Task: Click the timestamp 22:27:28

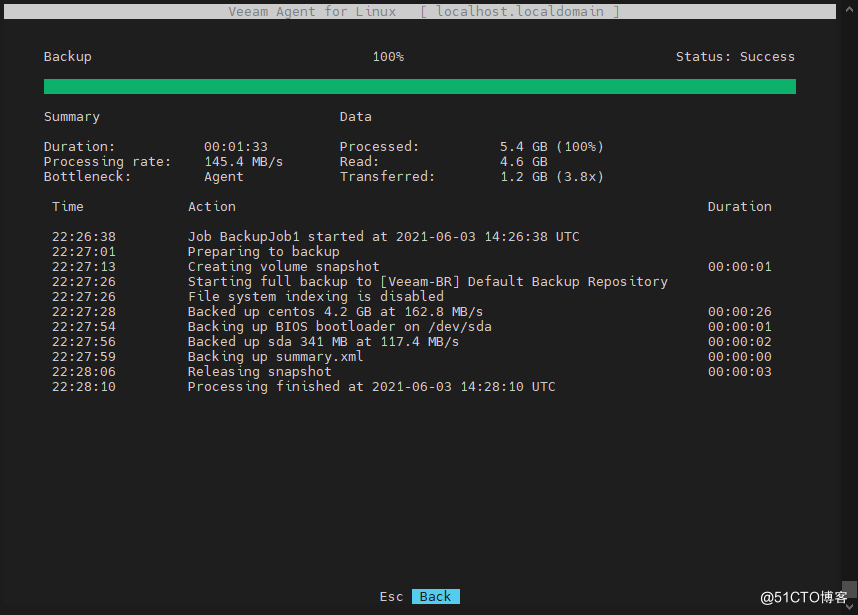Action: 84,311
